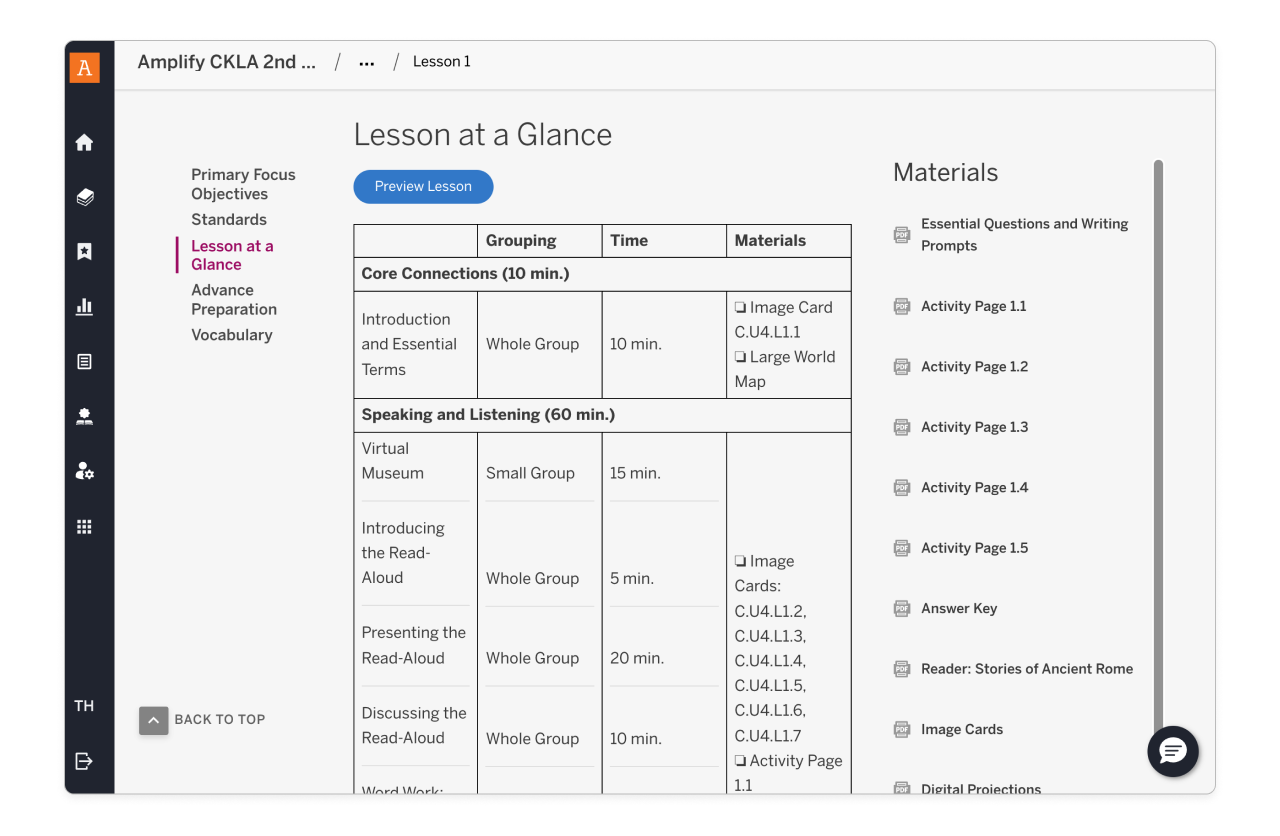
Task: Open the stacked books library icon
Action: (85, 197)
